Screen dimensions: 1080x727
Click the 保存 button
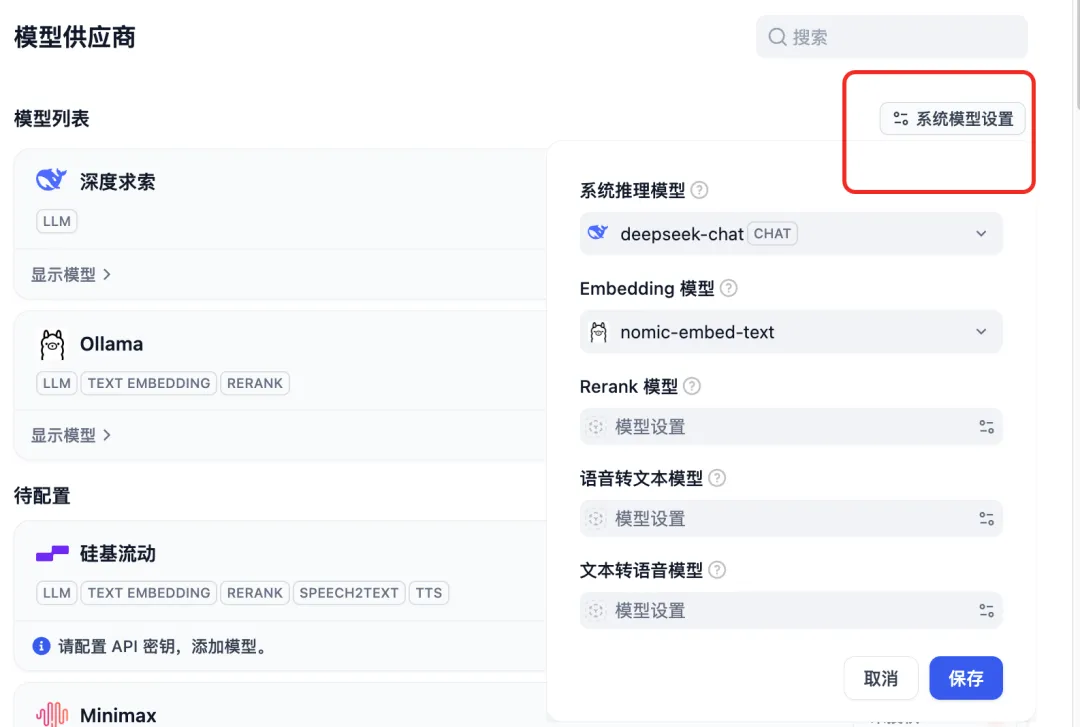(966, 678)
